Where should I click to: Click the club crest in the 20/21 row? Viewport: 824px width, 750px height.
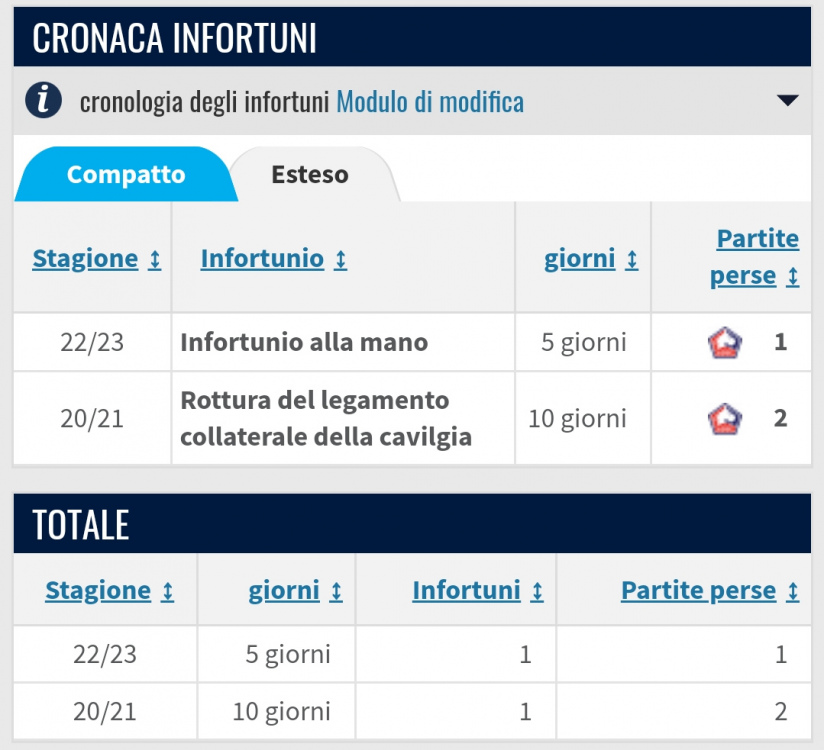tap(725, 419)
